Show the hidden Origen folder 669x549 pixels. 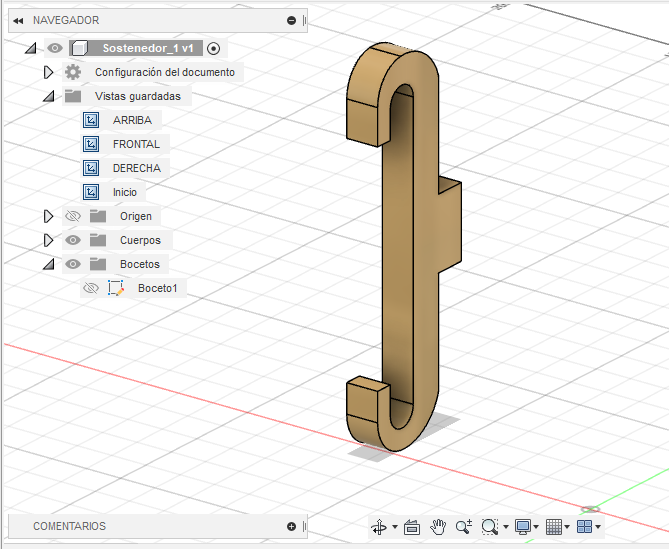click(x=73, y=216)
